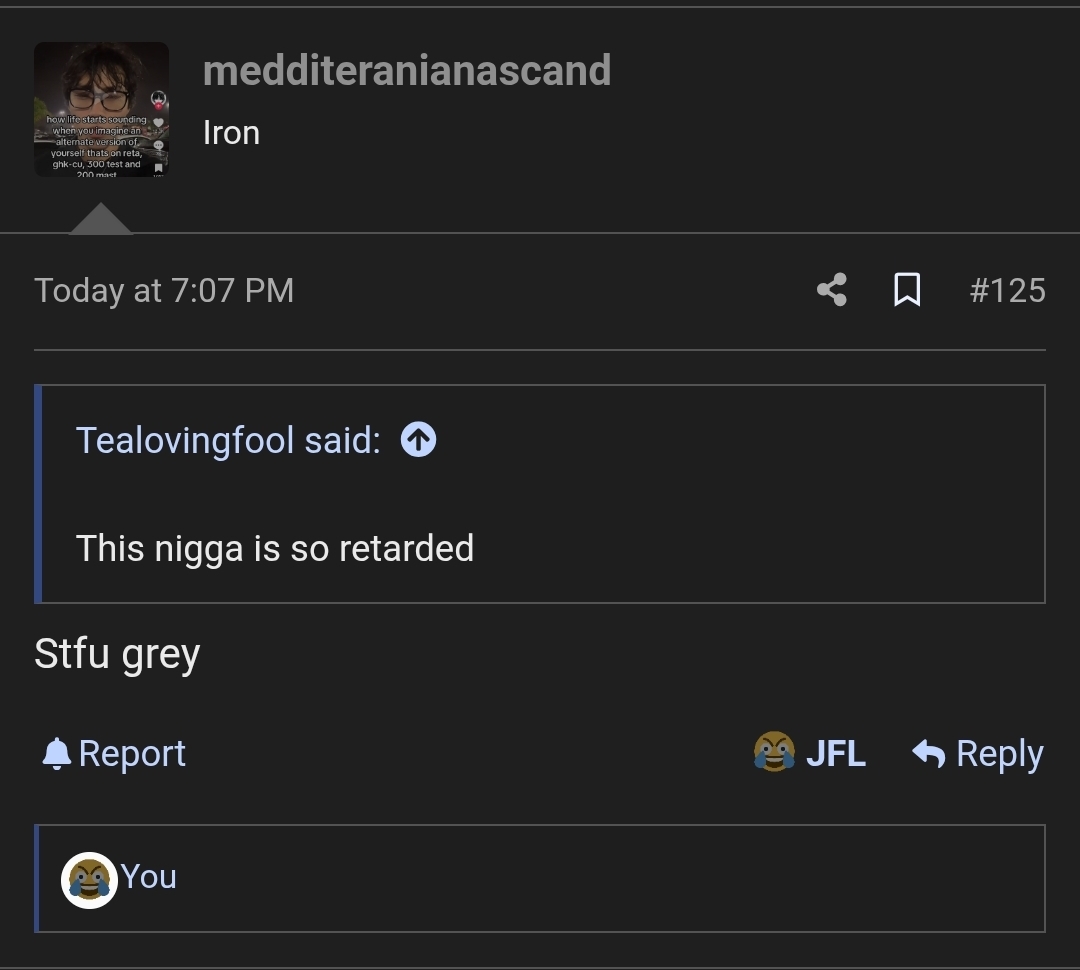Click the laughing emoji beside JFL

tap(774, 752)
